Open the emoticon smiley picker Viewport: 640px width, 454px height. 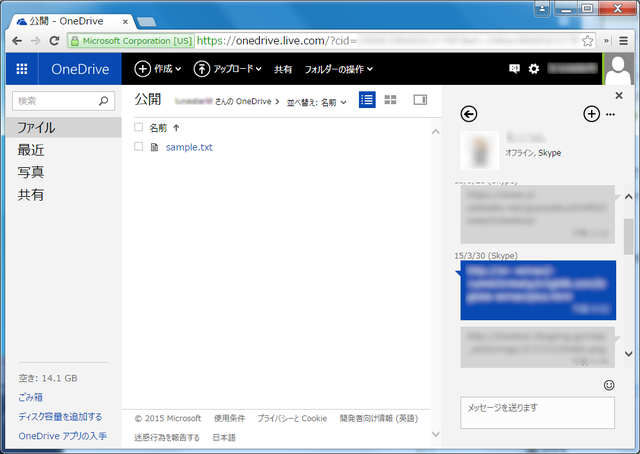(x=609, y=385)
